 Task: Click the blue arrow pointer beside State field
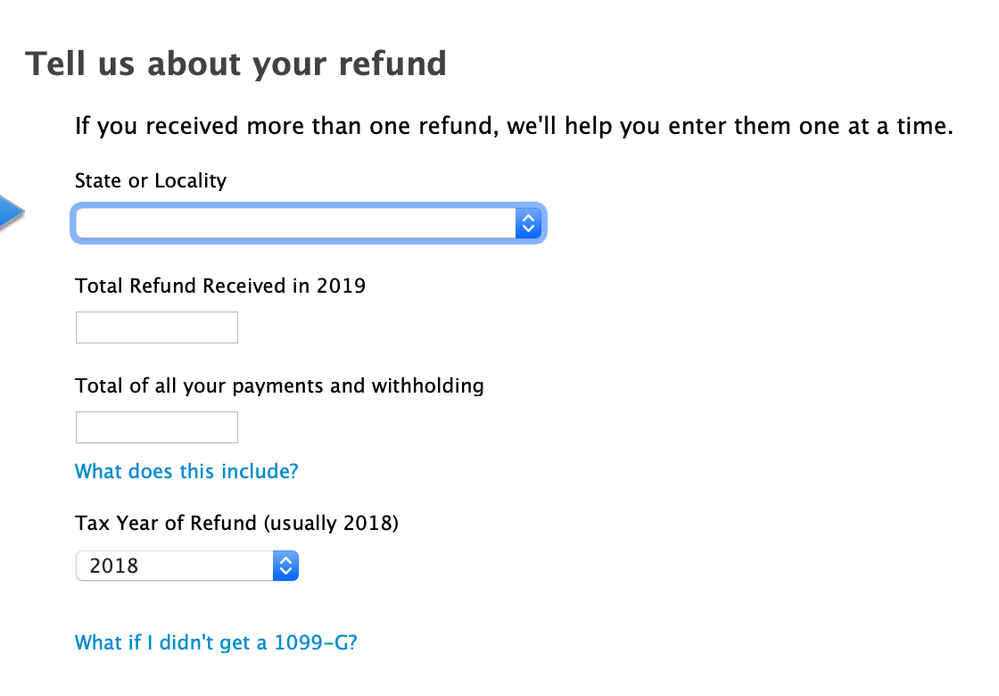(x=11, y=212)
